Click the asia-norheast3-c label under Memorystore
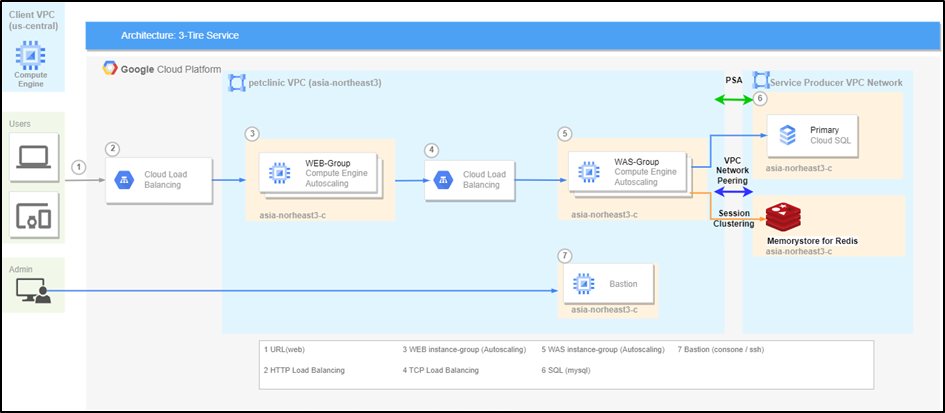The image size is (945, 413). 799,251
